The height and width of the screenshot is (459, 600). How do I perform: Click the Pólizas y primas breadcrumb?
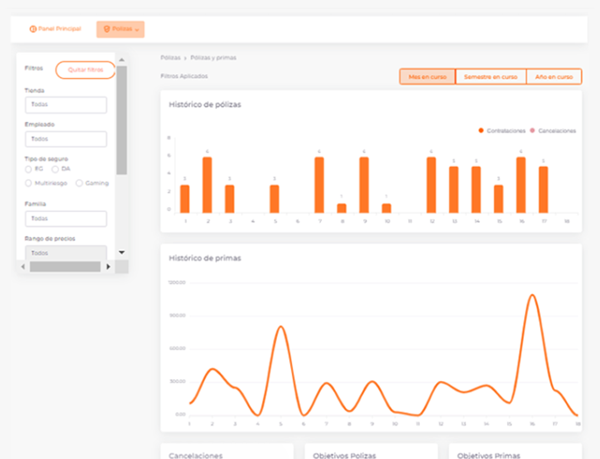point(214,58)
